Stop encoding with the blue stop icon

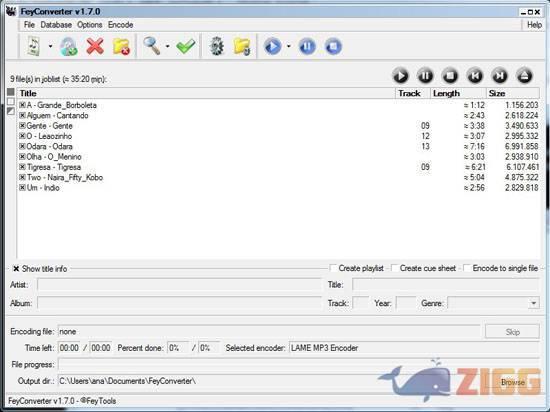click(x=333, y=46)
